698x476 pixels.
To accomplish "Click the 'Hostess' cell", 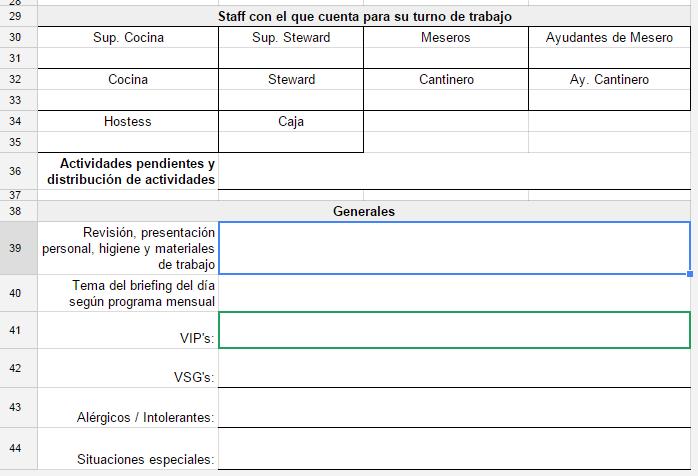I will (128, 122).
